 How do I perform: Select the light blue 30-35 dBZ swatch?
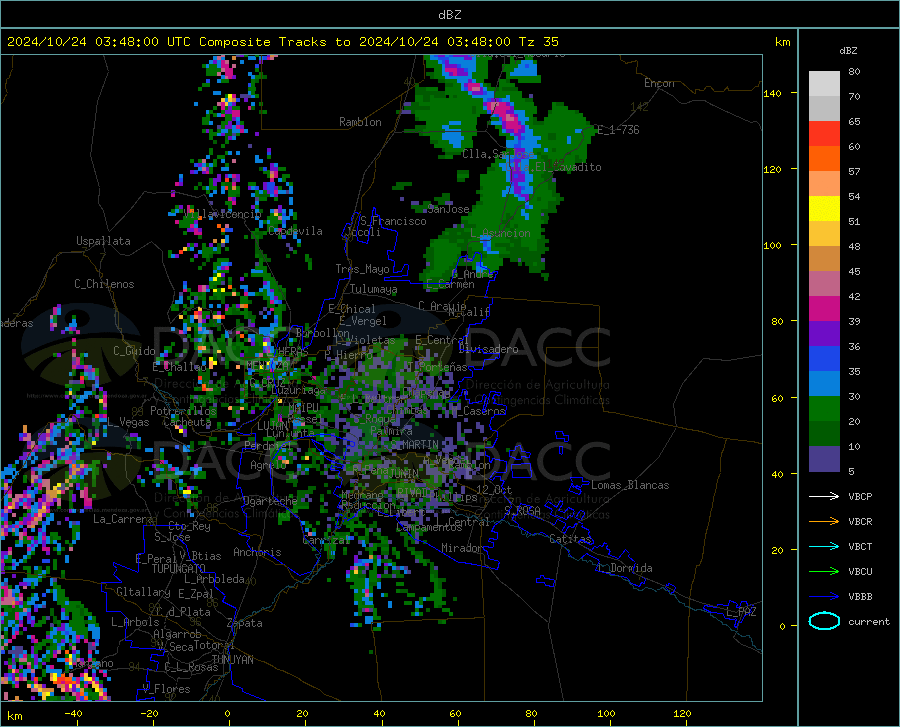824,384
